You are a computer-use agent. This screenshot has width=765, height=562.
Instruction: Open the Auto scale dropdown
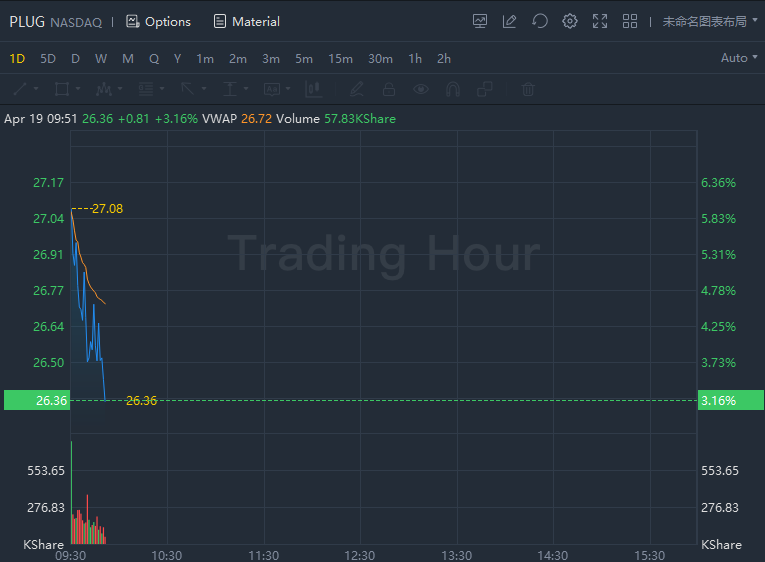pos(739,58)
